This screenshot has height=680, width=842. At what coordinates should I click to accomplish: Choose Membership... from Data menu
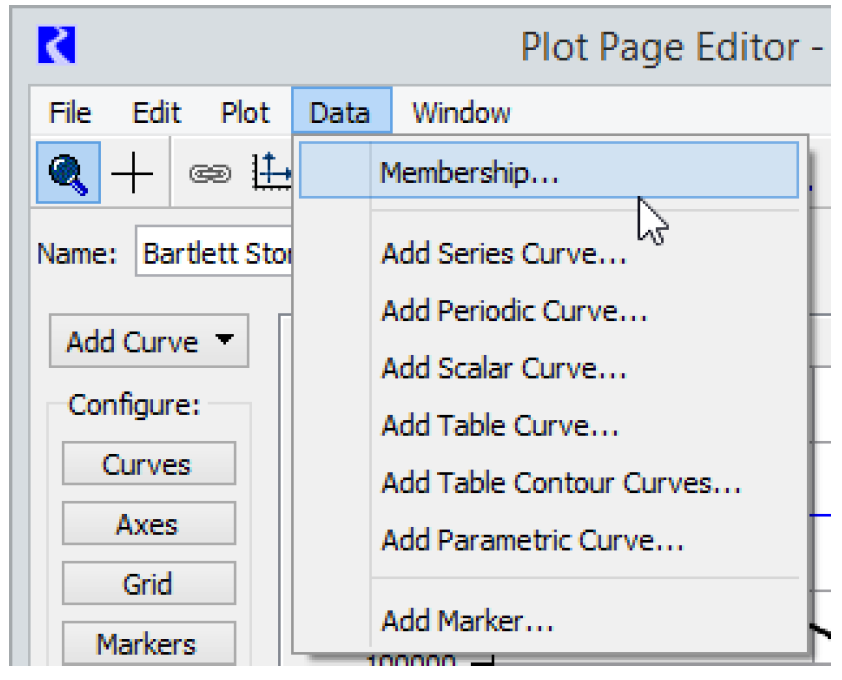point(469,173)
